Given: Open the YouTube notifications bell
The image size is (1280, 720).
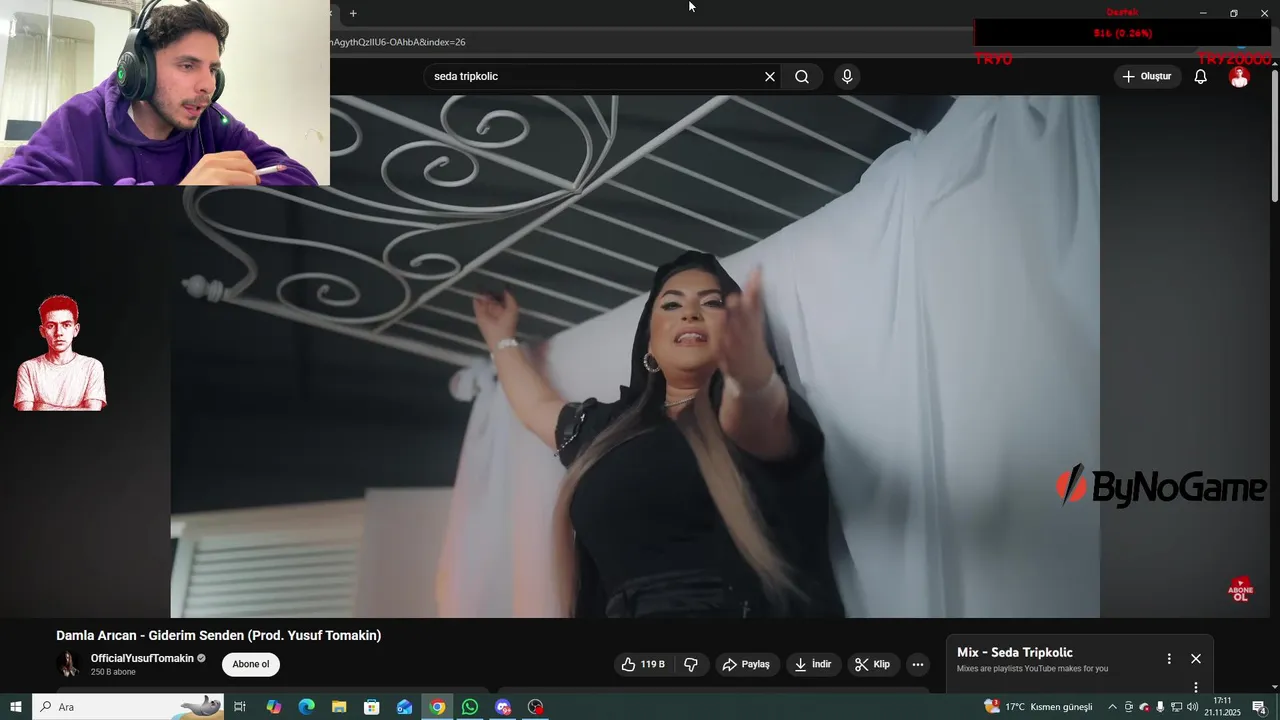Looking at the screenshot, I should tap(1201, 77).
